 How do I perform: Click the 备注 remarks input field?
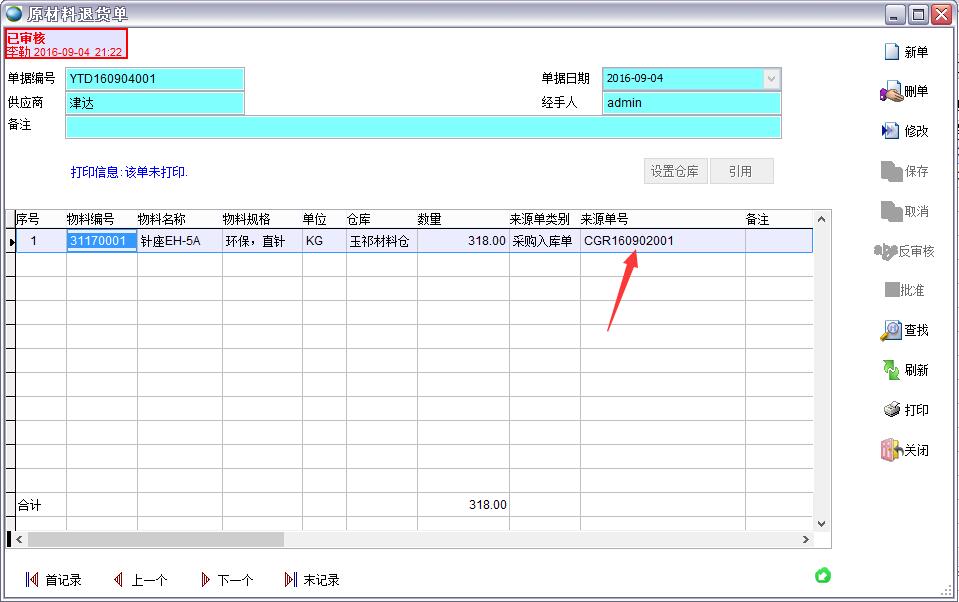[x=420, y=127]
